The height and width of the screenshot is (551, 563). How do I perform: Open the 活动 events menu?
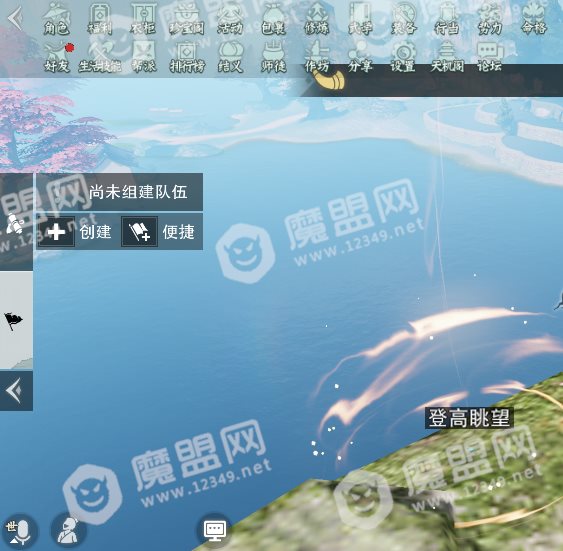(x=230, y=19)
